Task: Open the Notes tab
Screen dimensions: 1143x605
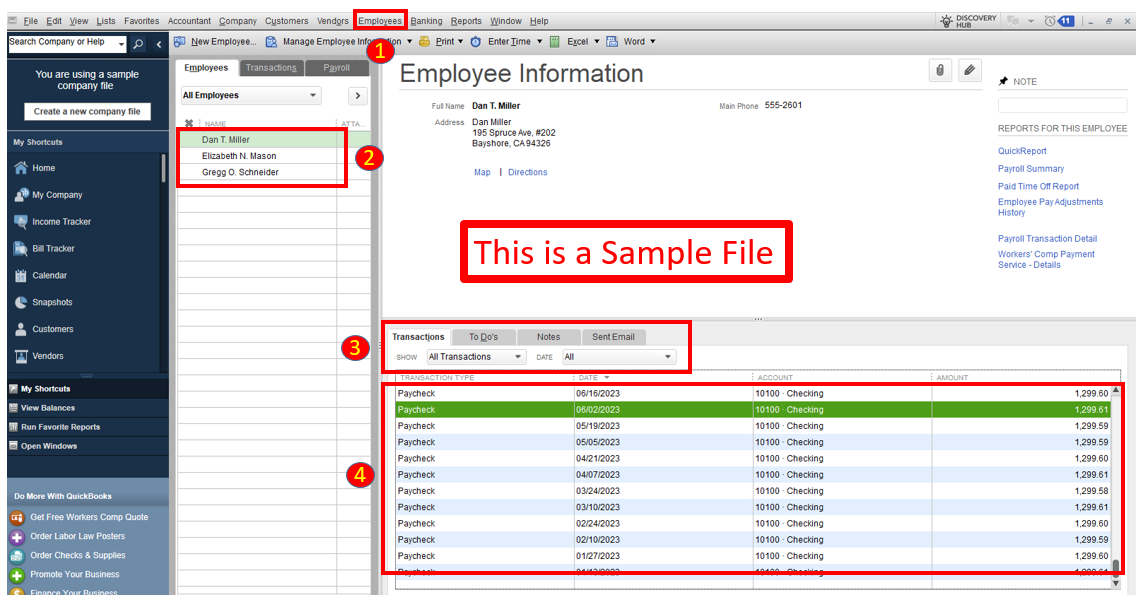Action: [x=548, y=337]
